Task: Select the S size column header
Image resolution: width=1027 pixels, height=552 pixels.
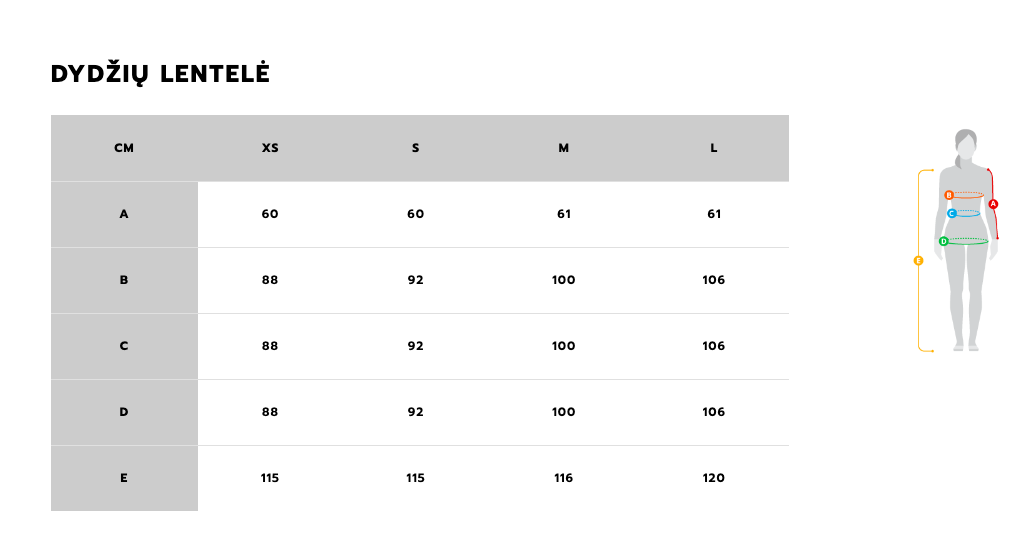Action: (415, 148)
